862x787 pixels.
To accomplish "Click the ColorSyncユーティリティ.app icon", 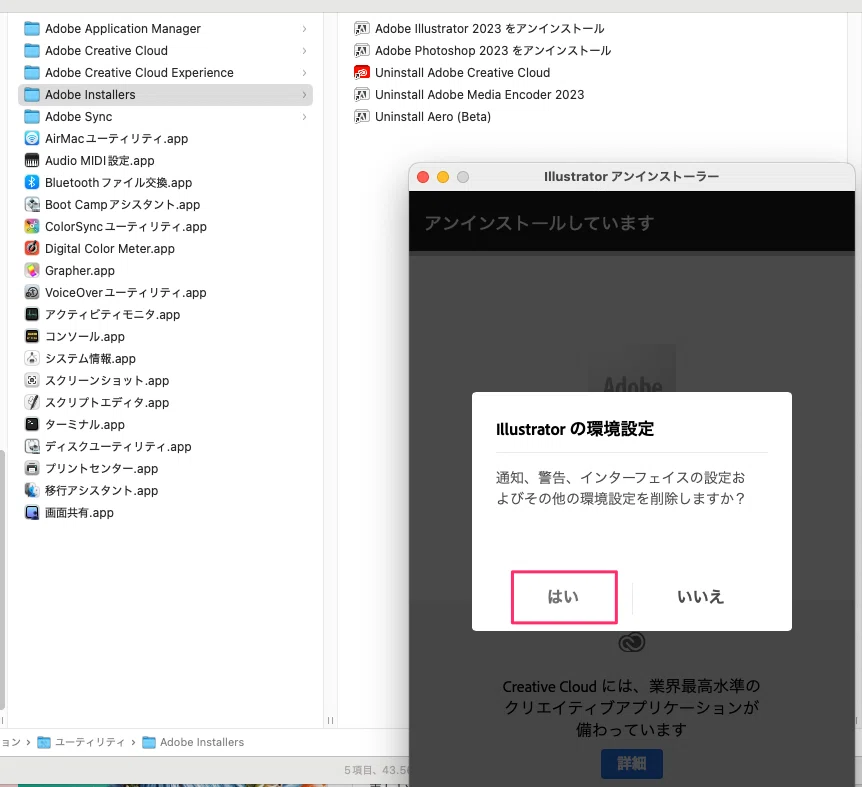I will point(32,226).
